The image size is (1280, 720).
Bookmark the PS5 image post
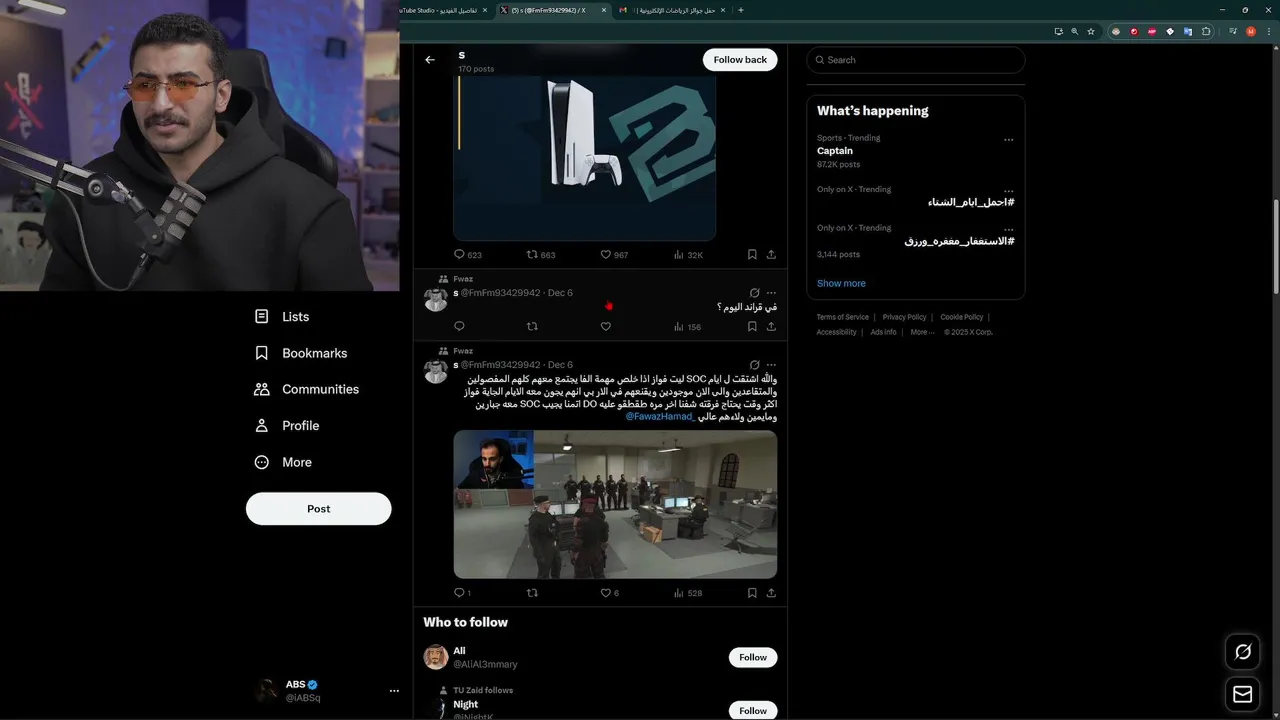tap(752, 255)
